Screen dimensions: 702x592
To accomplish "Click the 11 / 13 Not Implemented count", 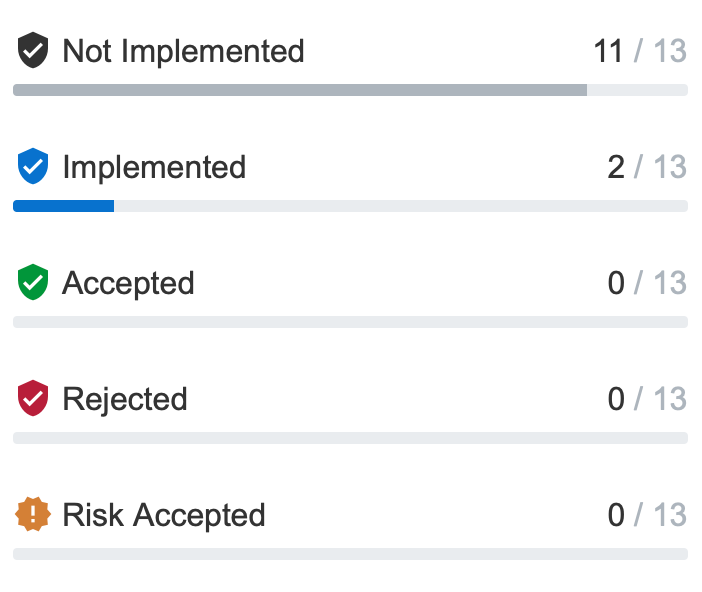I will pos(640,51).
